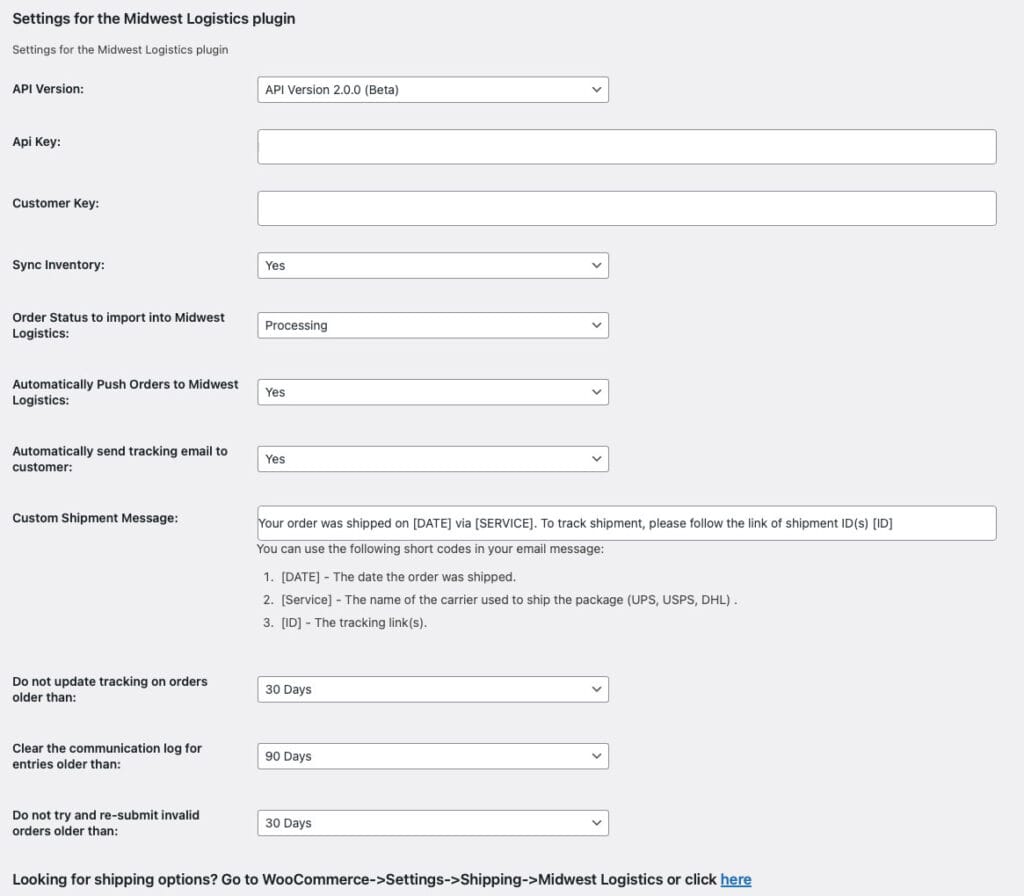Click inside the Api Key field
The height and width of the screenshot is (896, 1024).
click(x=626, y=146)
